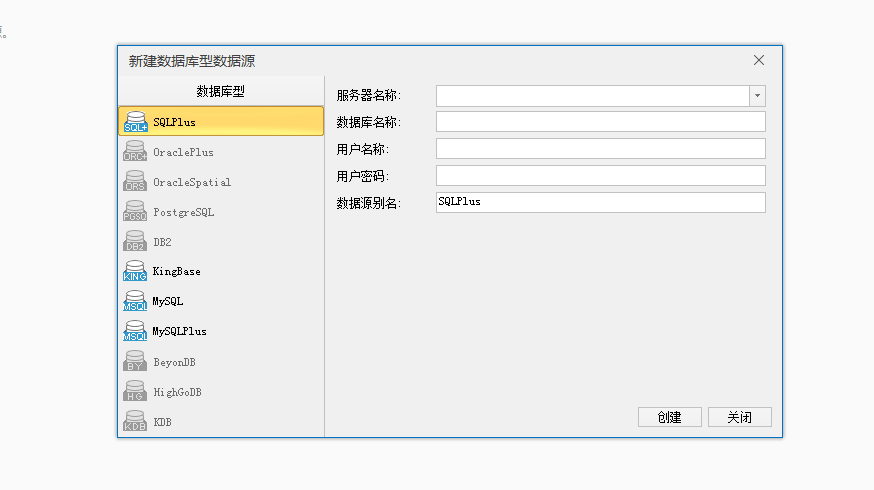Click the OraclePlus database icon
The width and height of the screenshot is (874, 490).
click(x=135, y=152)
